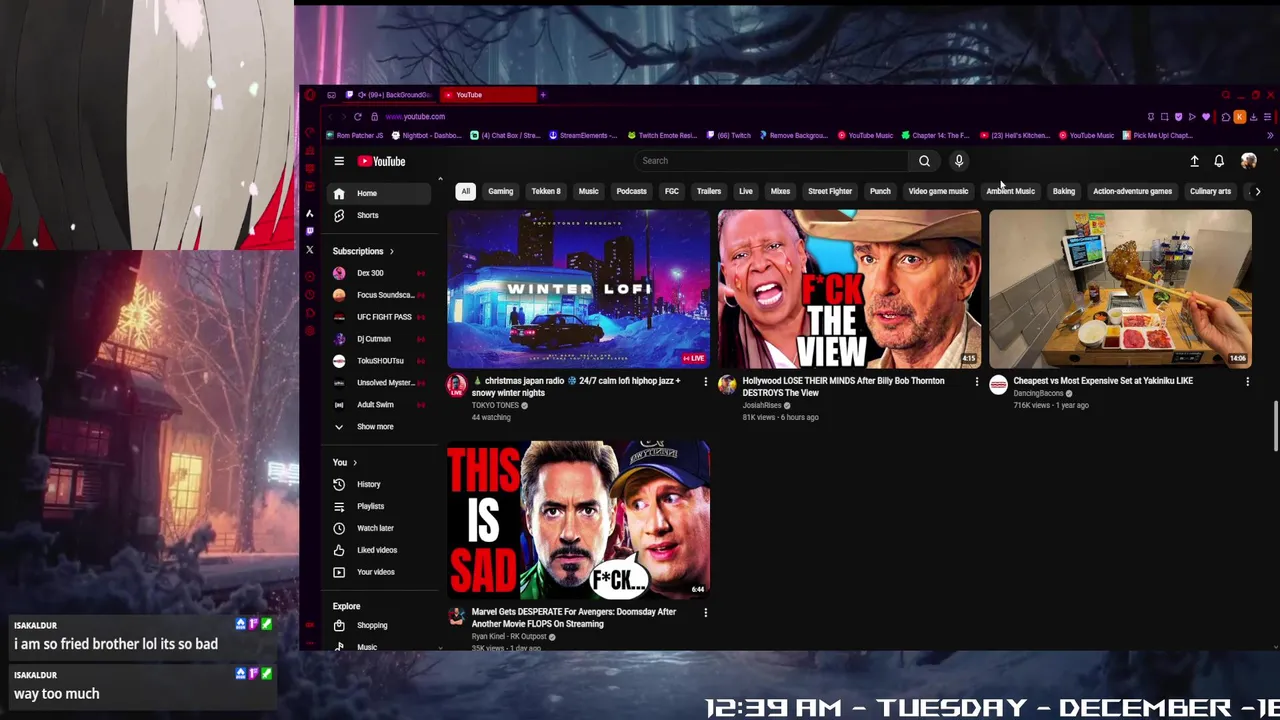The image size is (1280, 720).
Task: Open the X panel in browser sidebar
Action: pos(309,250)
